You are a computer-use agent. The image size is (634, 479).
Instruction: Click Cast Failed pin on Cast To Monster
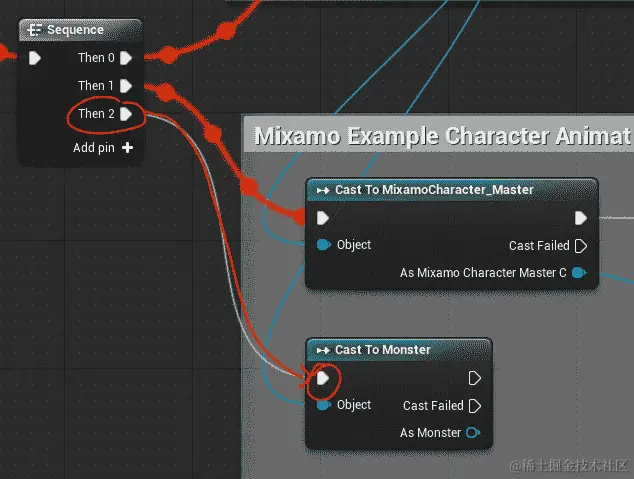474,406
